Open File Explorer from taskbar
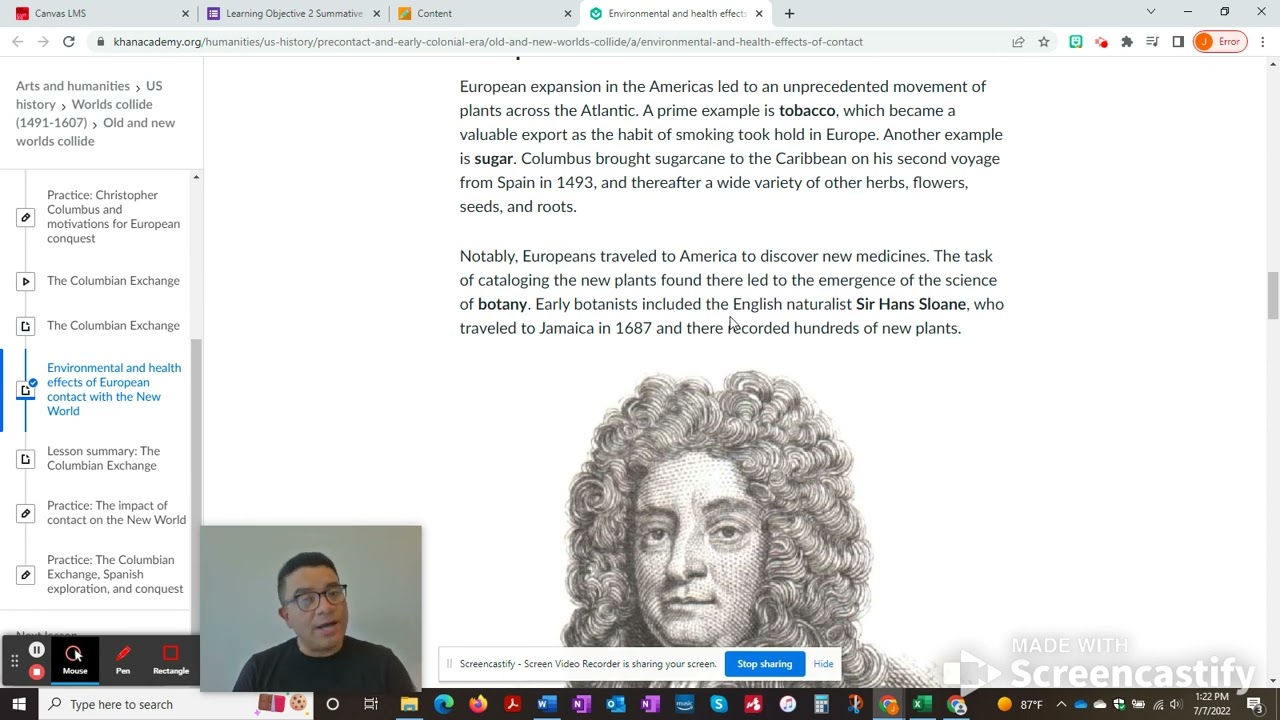This screenshot has height=720, width=1280. (409, 704)
